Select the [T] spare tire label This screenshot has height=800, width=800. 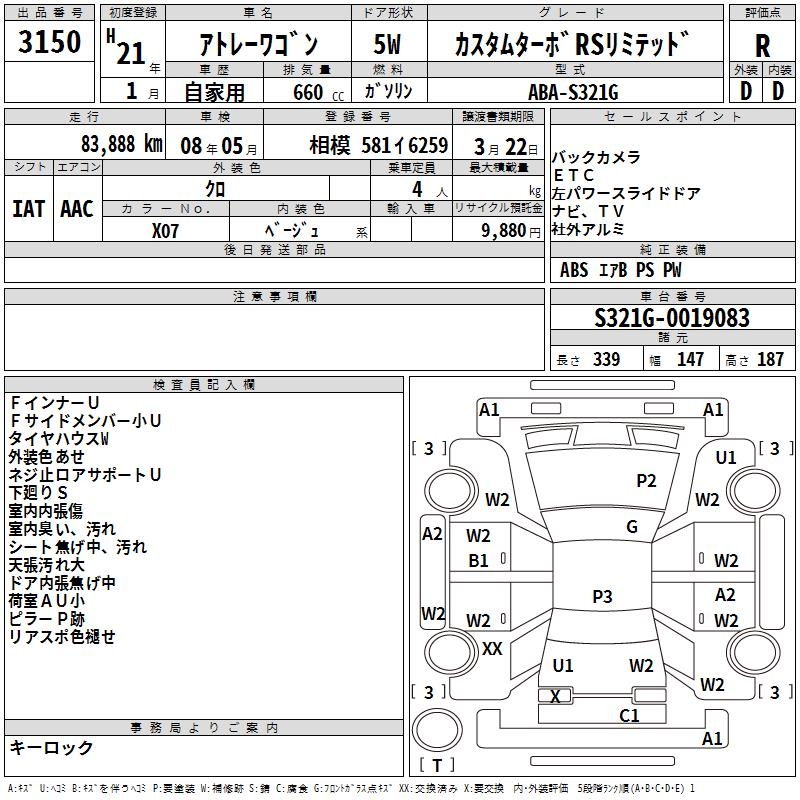coord(437,765)
